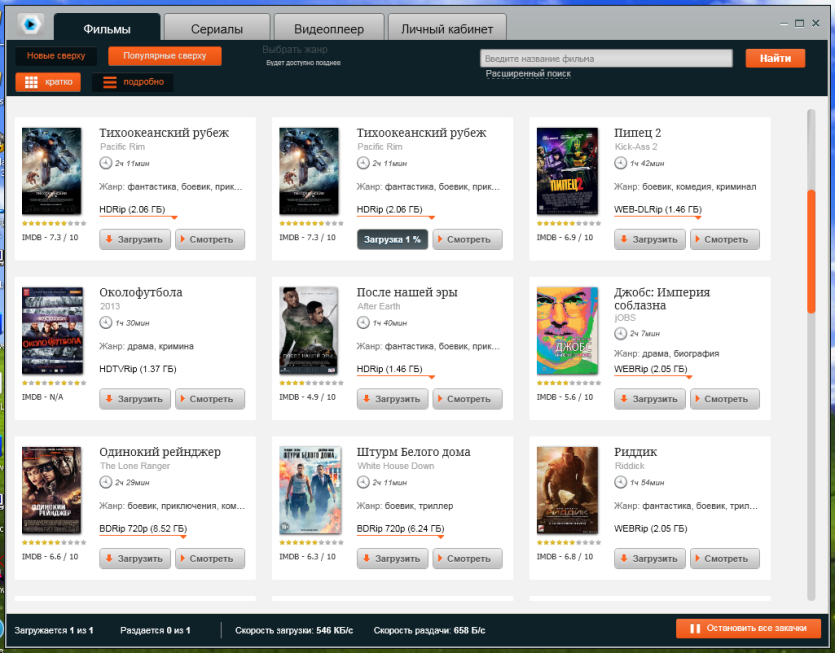The width and height of the screenshot is (835, 653).
Task: Open the Джобс poster
Action: (x=567, y=330)
